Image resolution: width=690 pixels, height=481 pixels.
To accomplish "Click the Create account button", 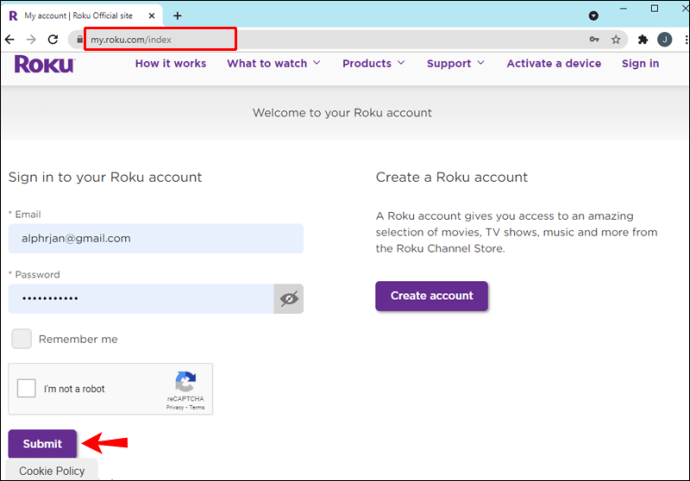I will click(431, 296).
